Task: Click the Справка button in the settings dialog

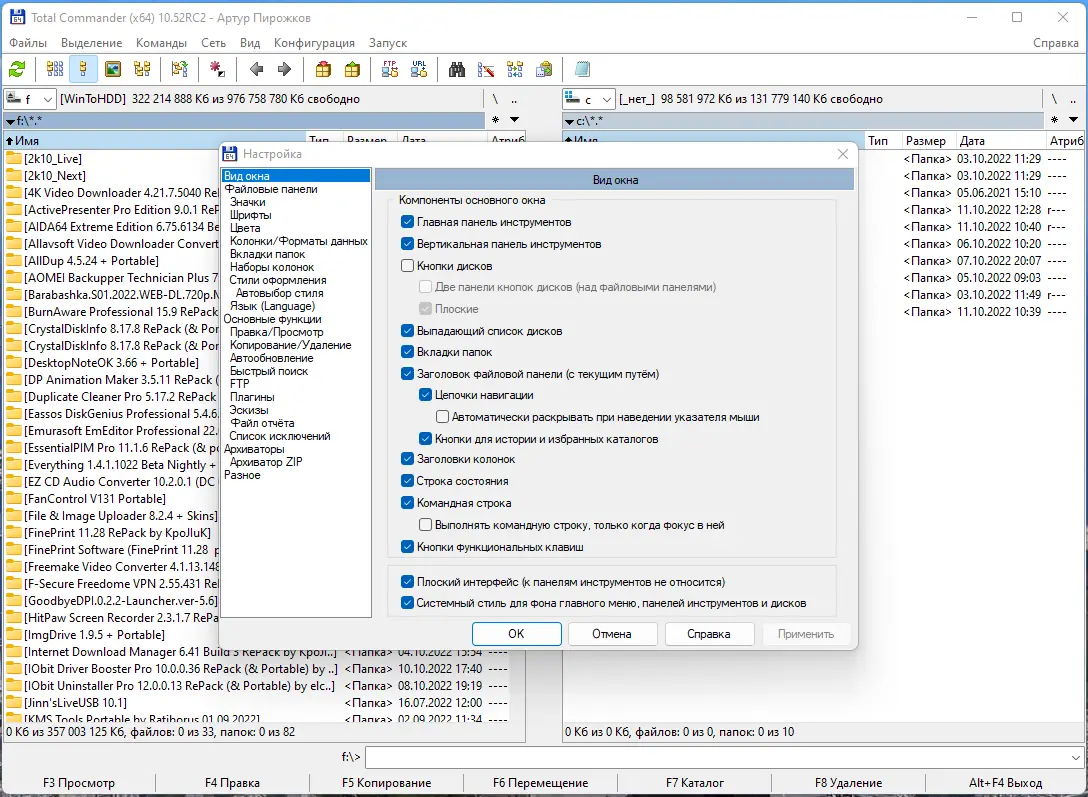Action: [708, 634]
